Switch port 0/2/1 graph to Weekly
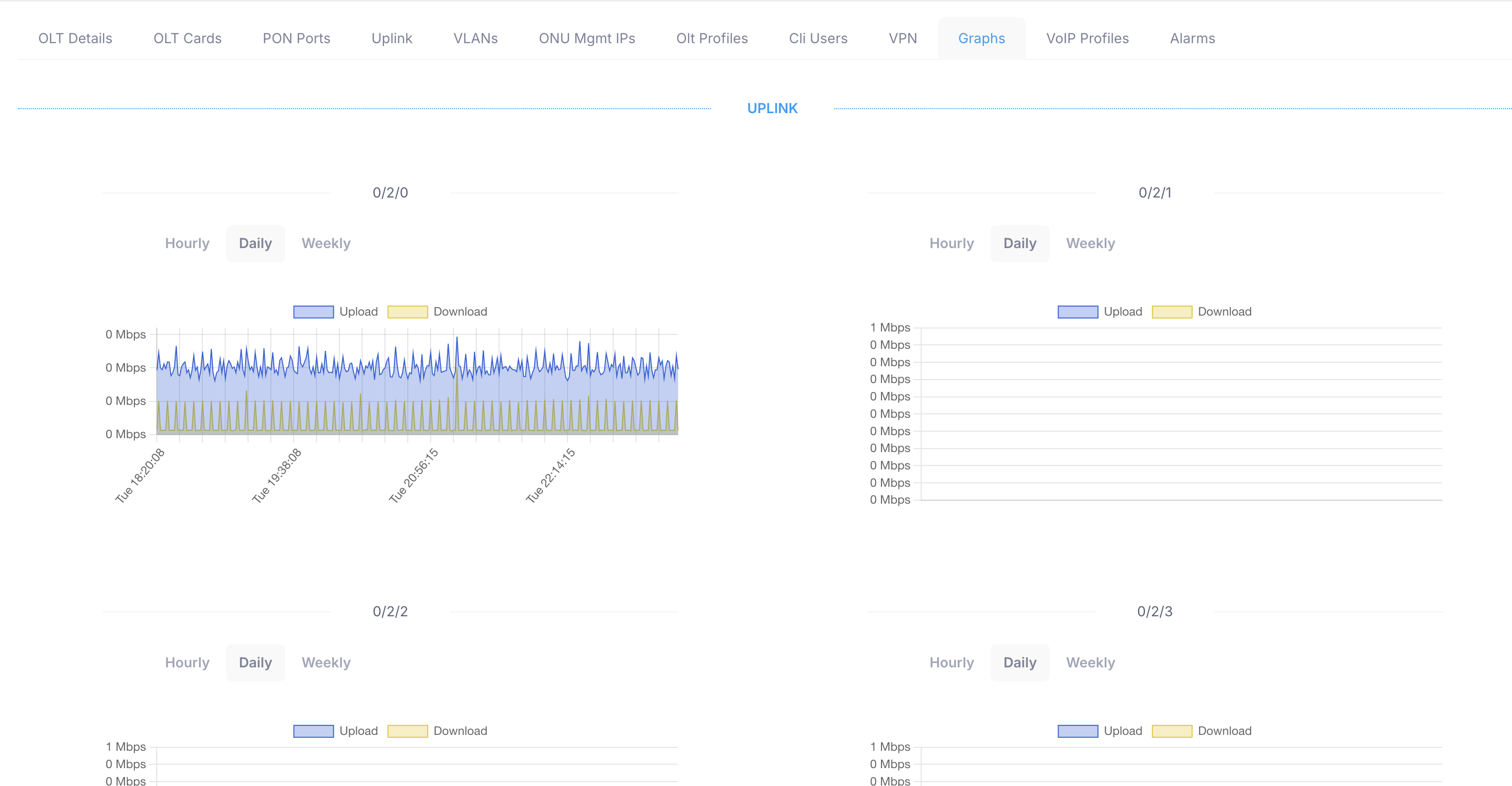 tap(1090, 244)
